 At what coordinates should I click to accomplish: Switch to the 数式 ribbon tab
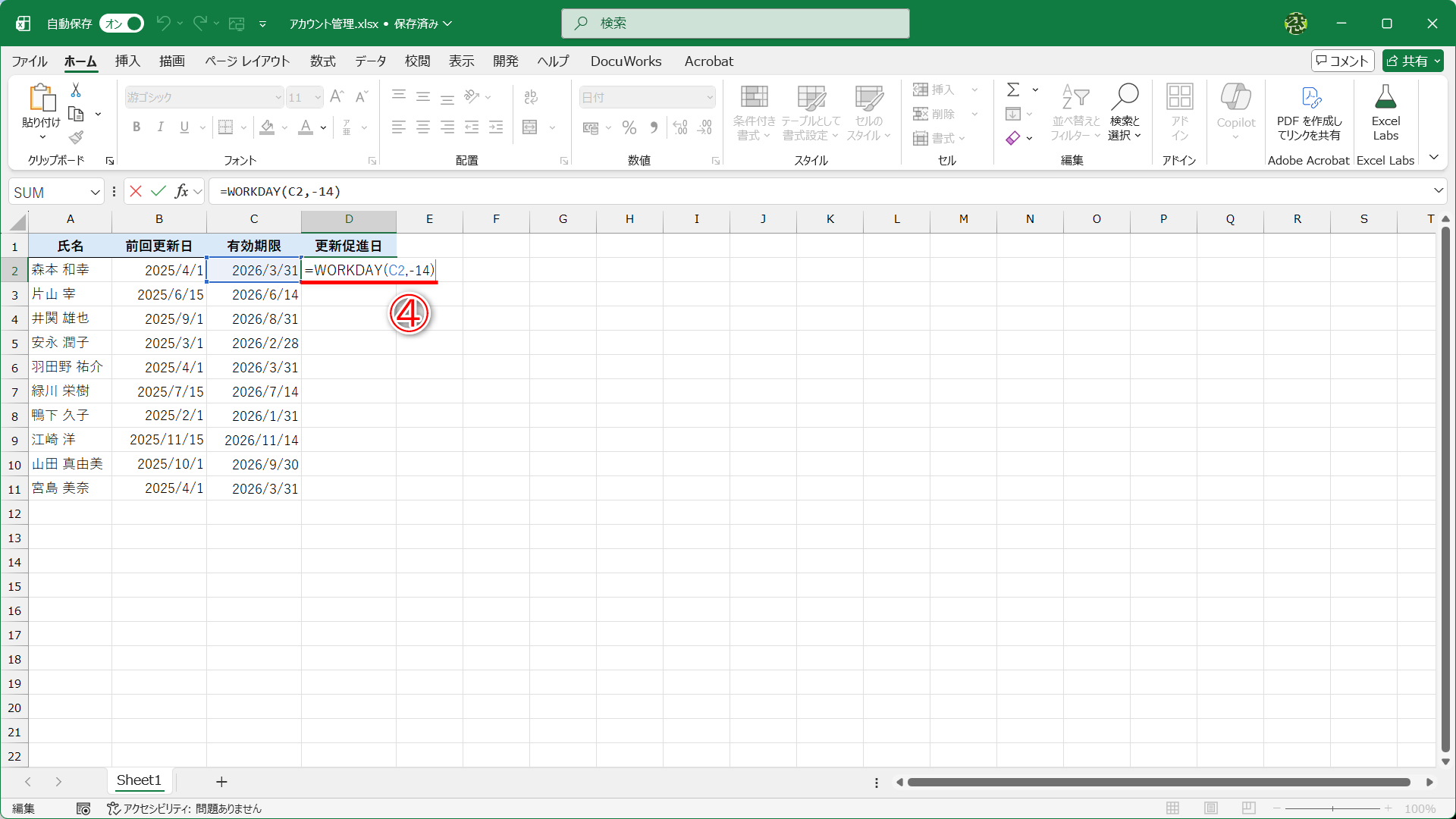coord(322,61)
